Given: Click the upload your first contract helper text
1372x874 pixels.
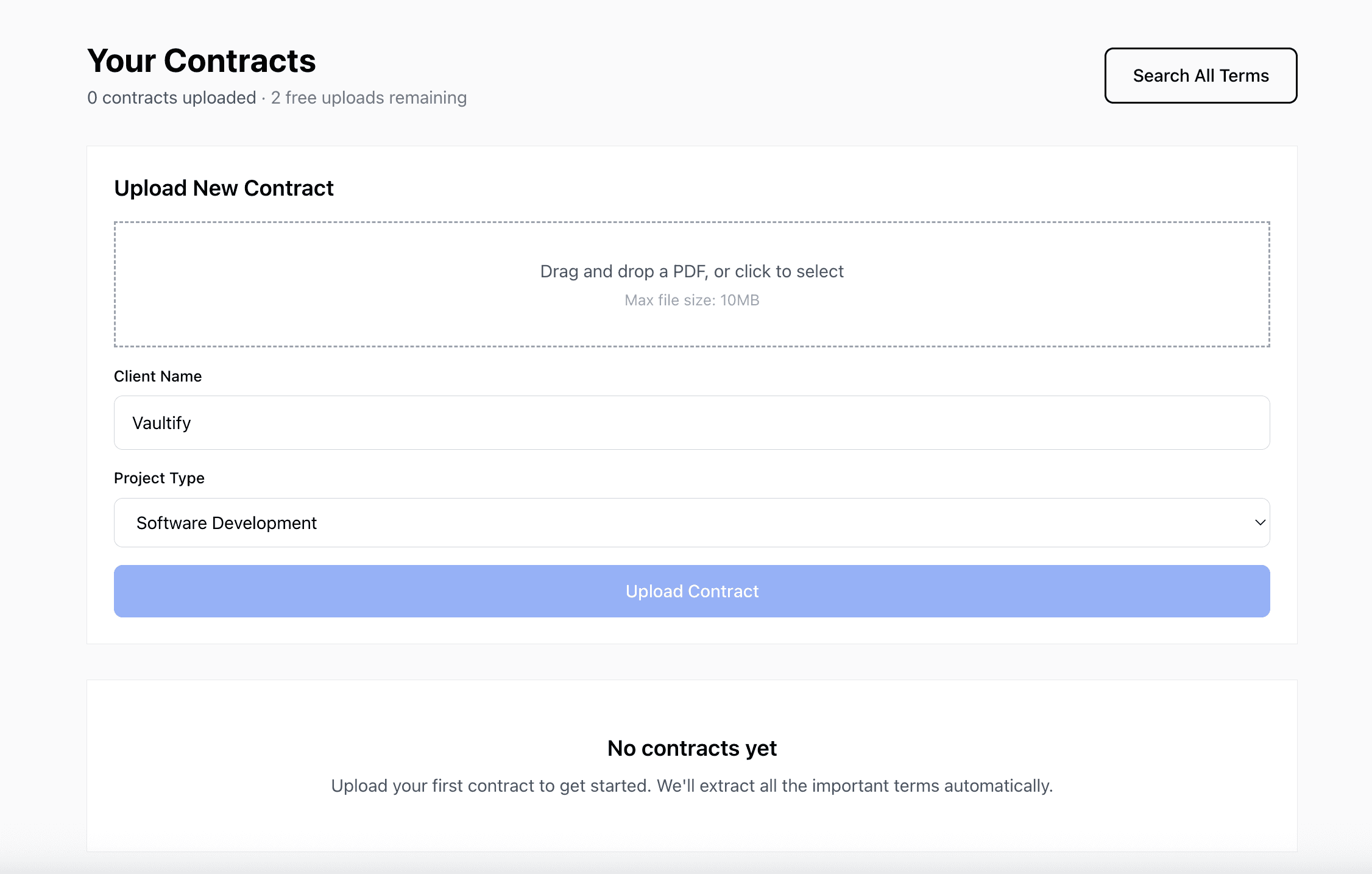Looking at the screenshot, I should [x=691, y=786].
